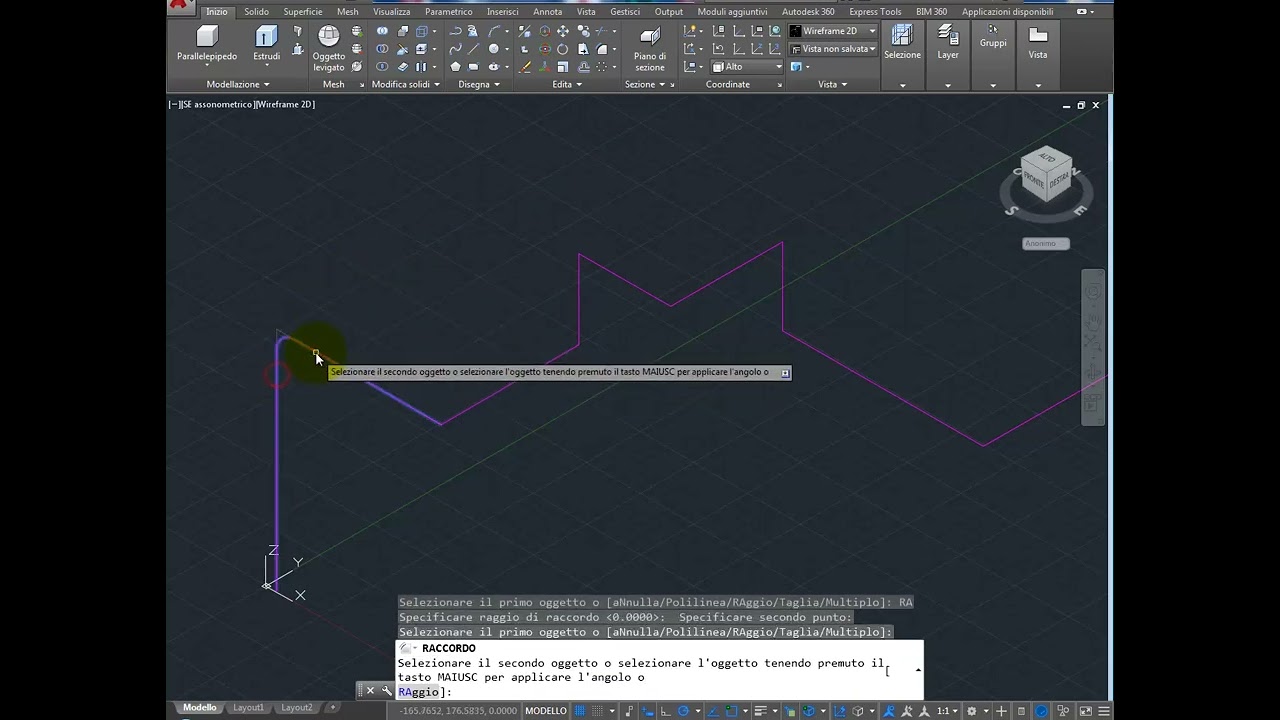Click the Piano di sezione tool
1280x720 pixels.
pos(649,48)
